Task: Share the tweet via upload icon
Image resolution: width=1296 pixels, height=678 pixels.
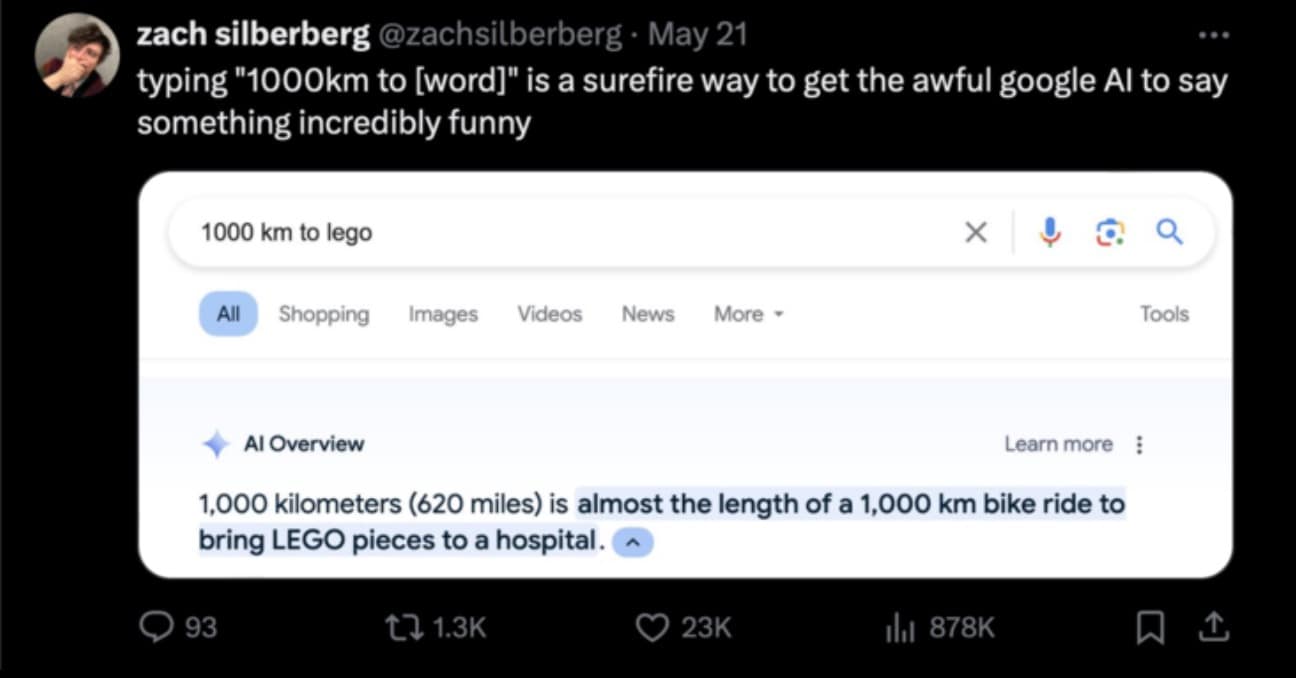Action: (x=1212, y=627)
